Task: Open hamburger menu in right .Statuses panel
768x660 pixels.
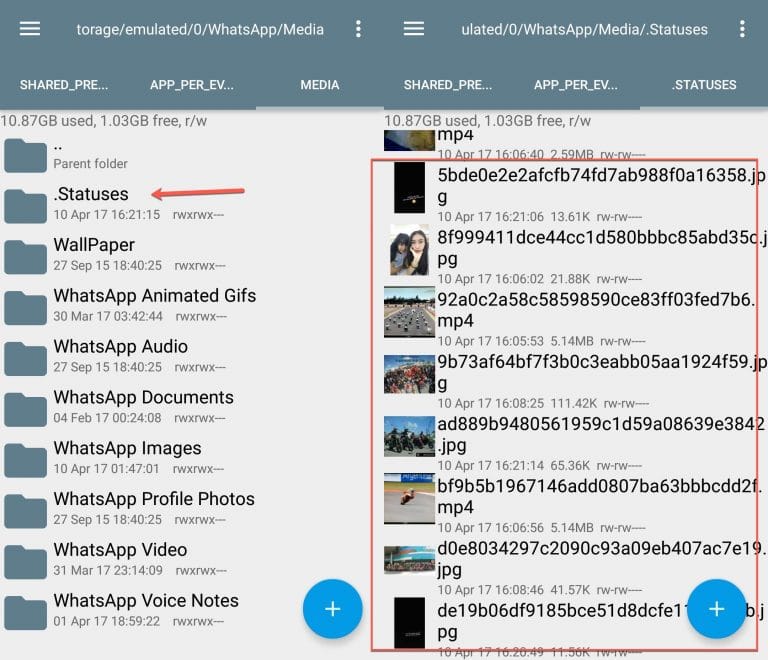Action: (x=414, y=29)
